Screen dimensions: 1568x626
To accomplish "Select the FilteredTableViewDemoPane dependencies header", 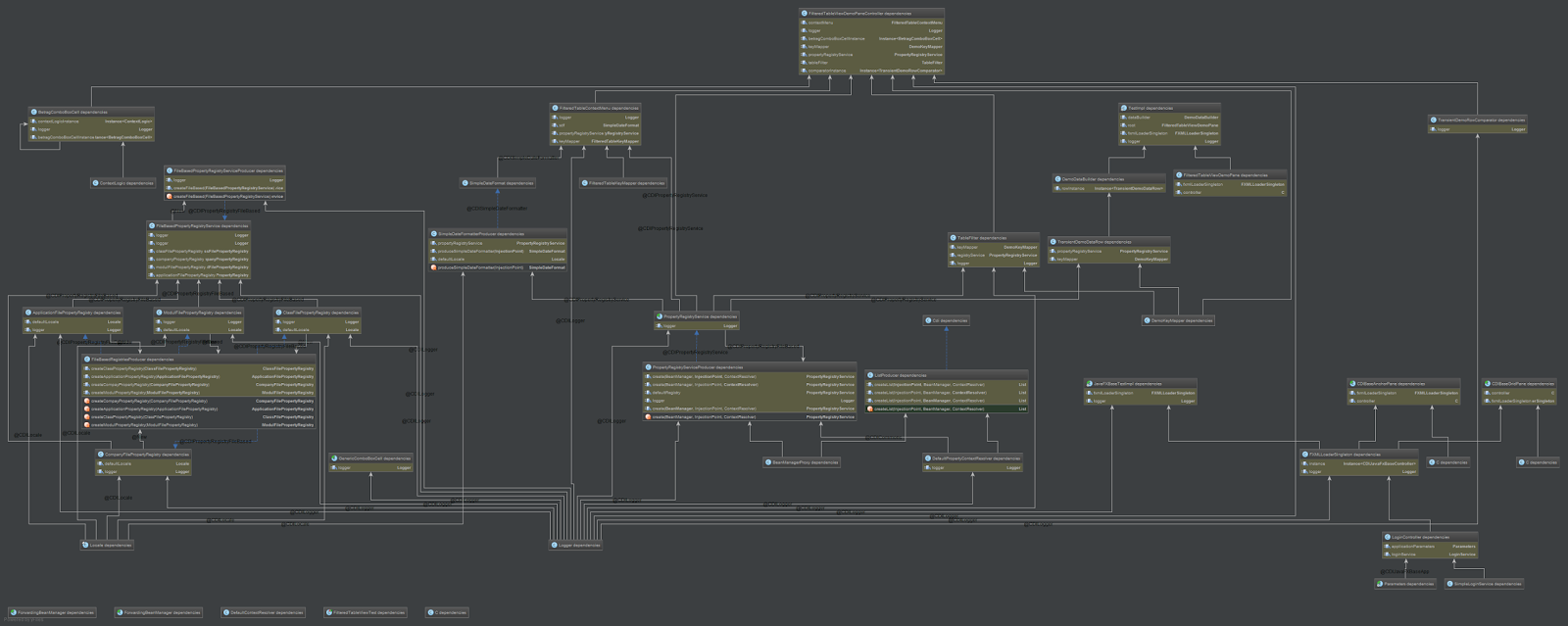I will (x=1231, y=175).
